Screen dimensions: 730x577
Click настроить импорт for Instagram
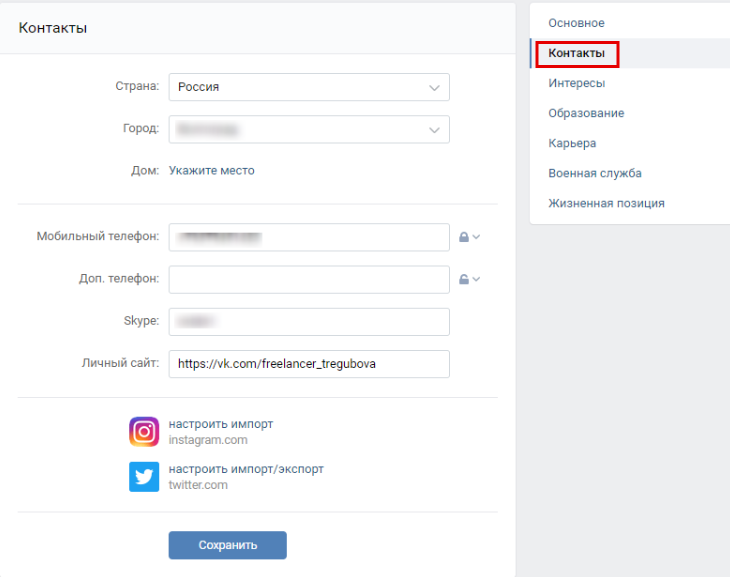click(x=221, y=424)
